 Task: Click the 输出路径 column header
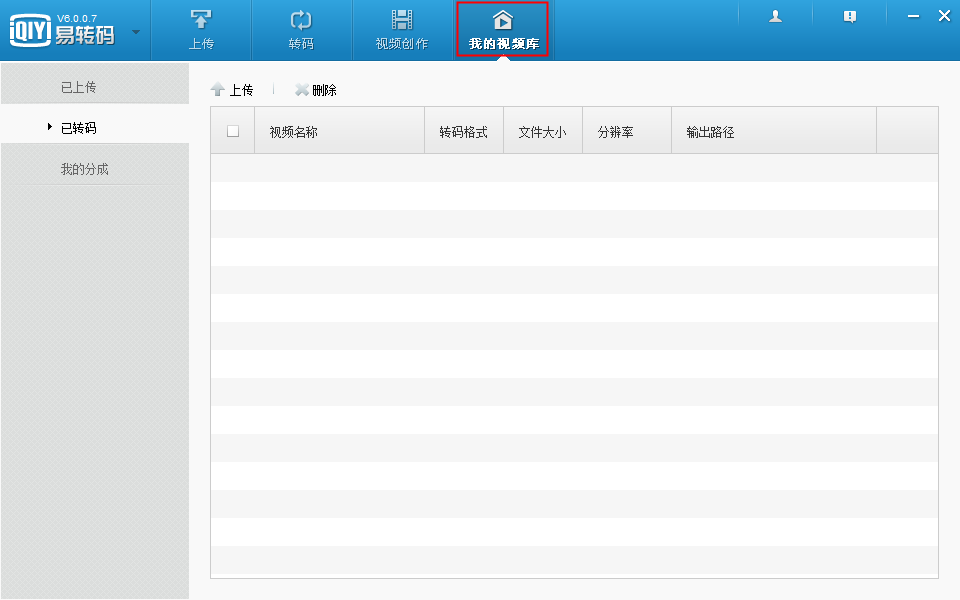[710, 132]
